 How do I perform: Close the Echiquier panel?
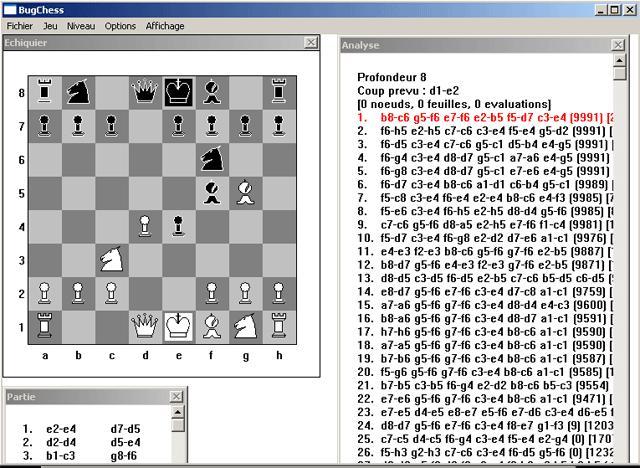311,42
